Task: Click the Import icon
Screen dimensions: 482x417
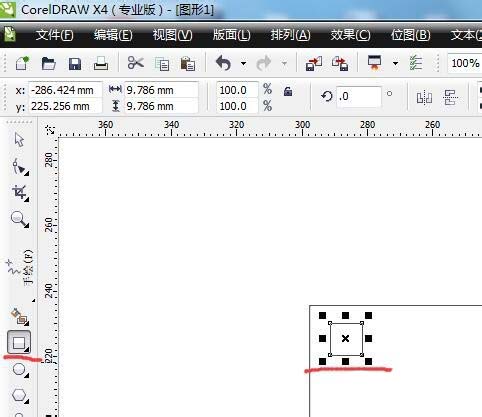Action: coord(314,63)
